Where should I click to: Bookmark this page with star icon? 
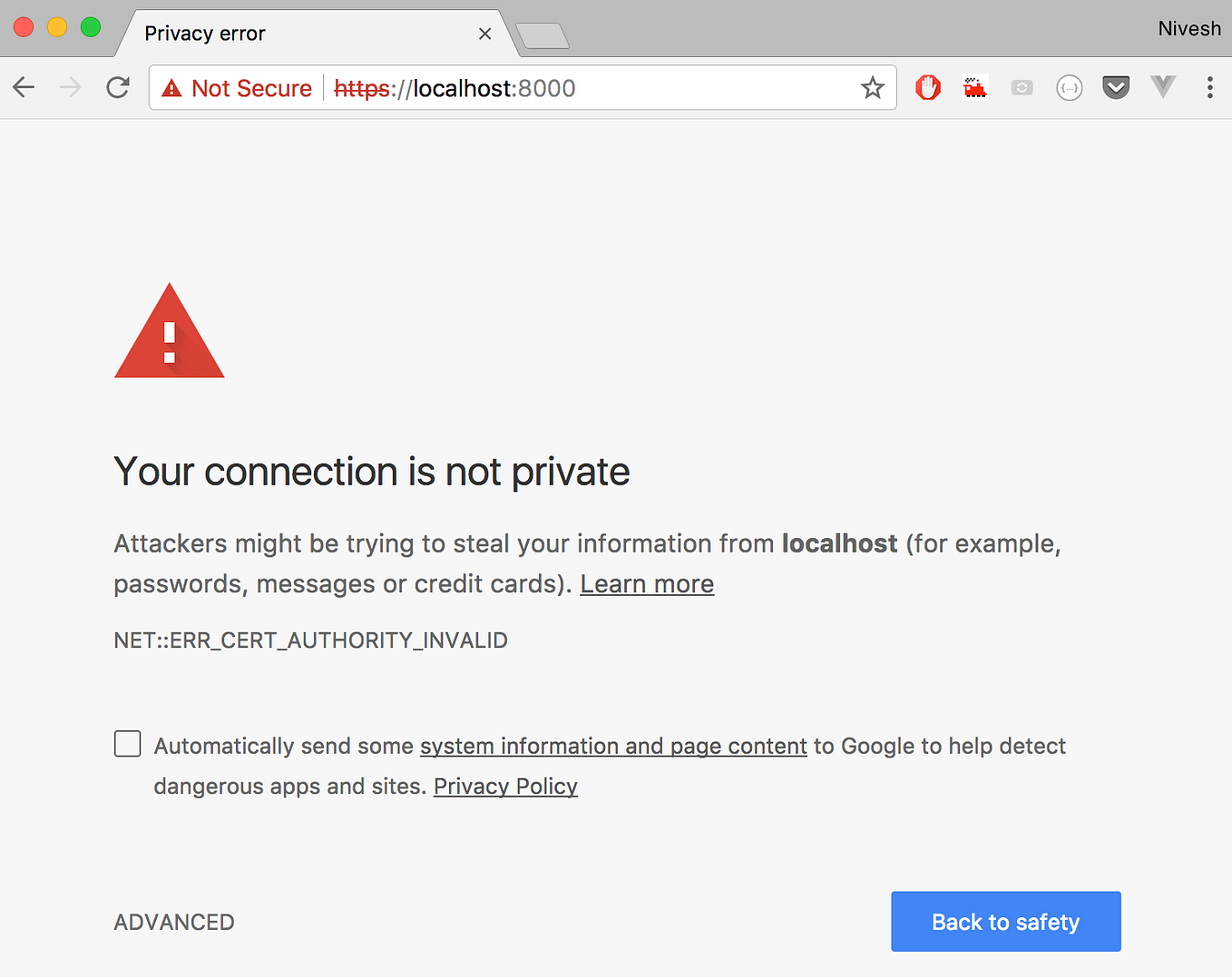tap(872, 87)
